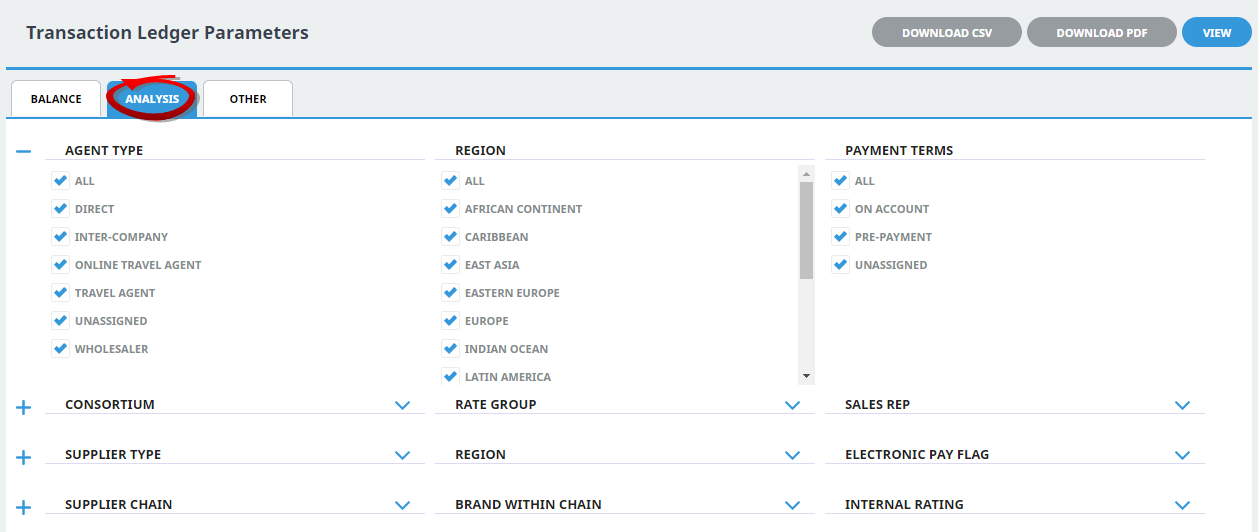1258x532 pixels.
Task: Switch to the Balance tab
Action: 56,99
